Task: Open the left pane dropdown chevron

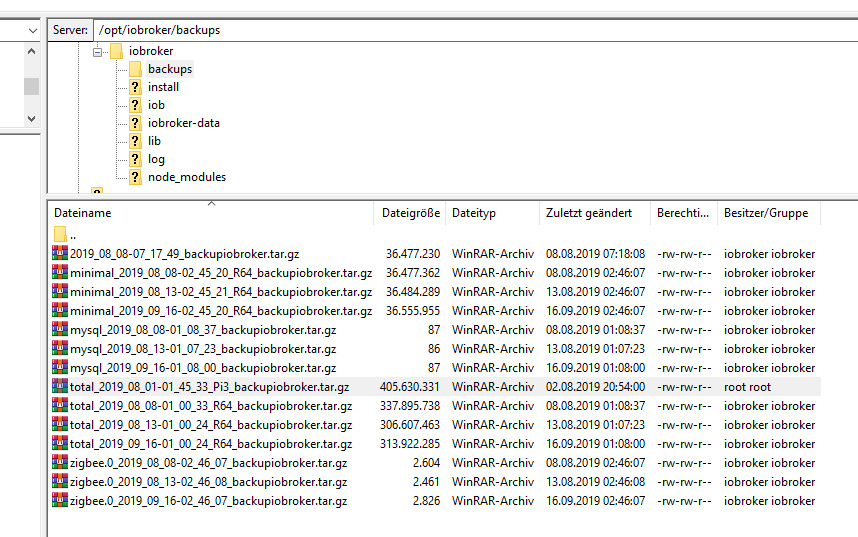Action: [x=33, y=31]
